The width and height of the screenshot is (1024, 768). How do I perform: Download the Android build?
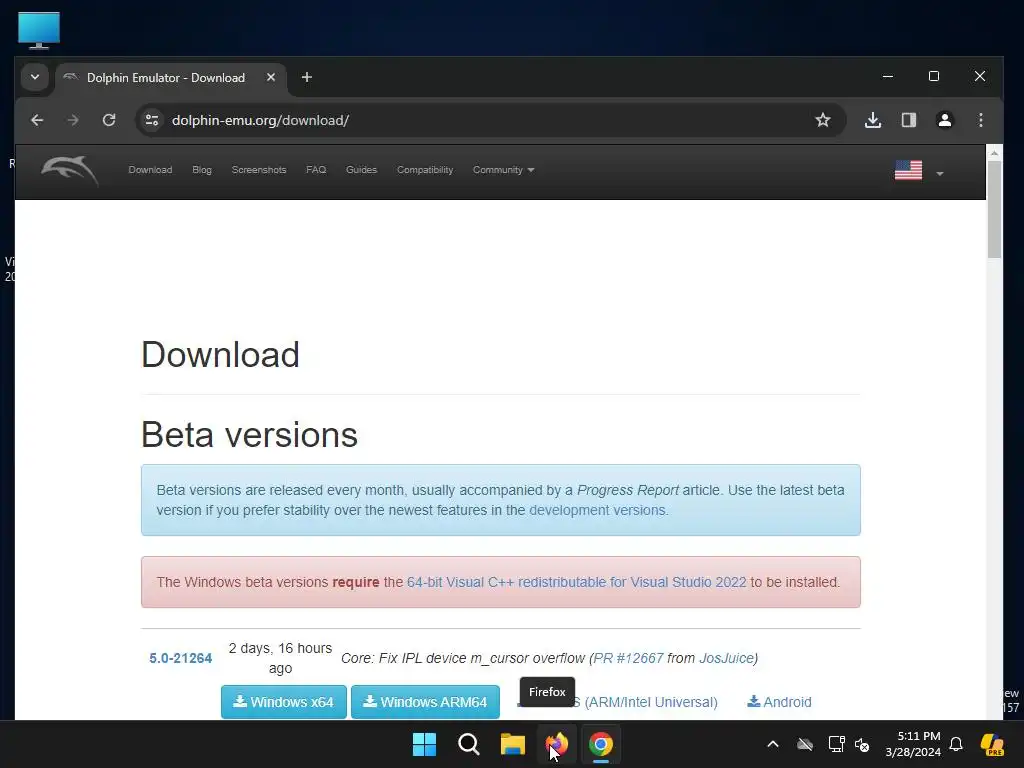(x=779, y=702)
